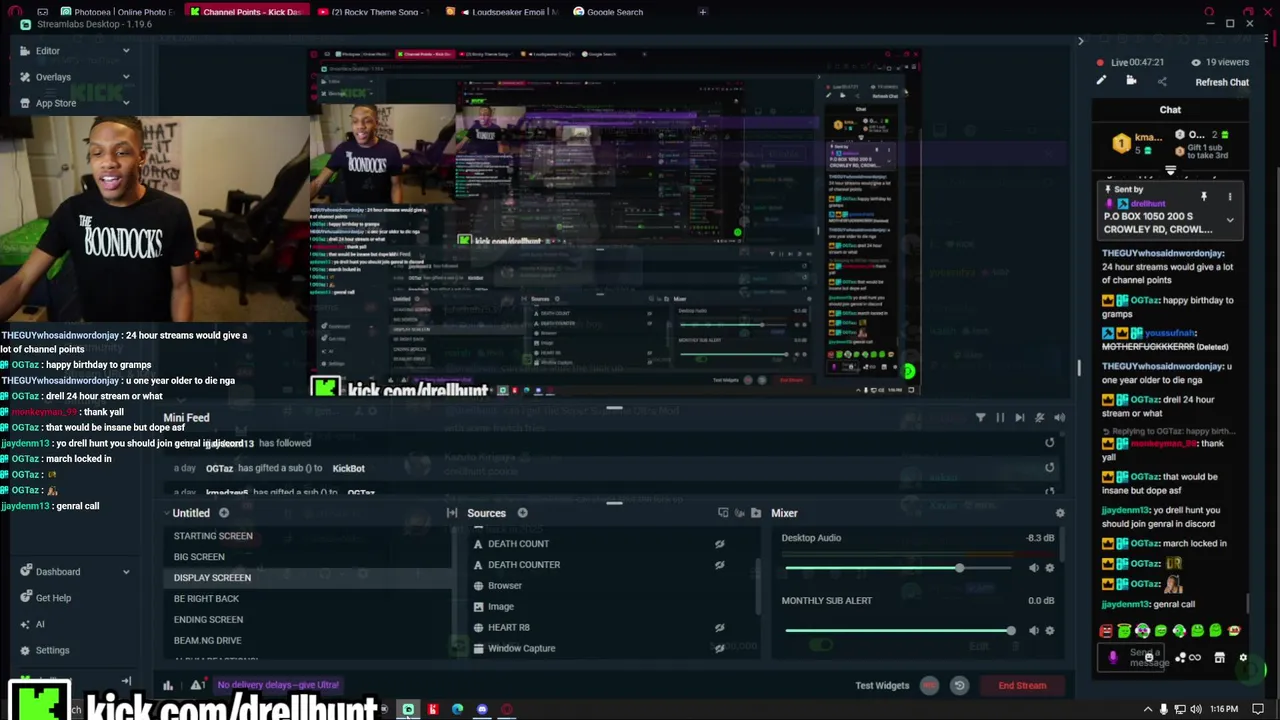
Task: Click the replay buffer icon beside End Stream
Action: 959,686
